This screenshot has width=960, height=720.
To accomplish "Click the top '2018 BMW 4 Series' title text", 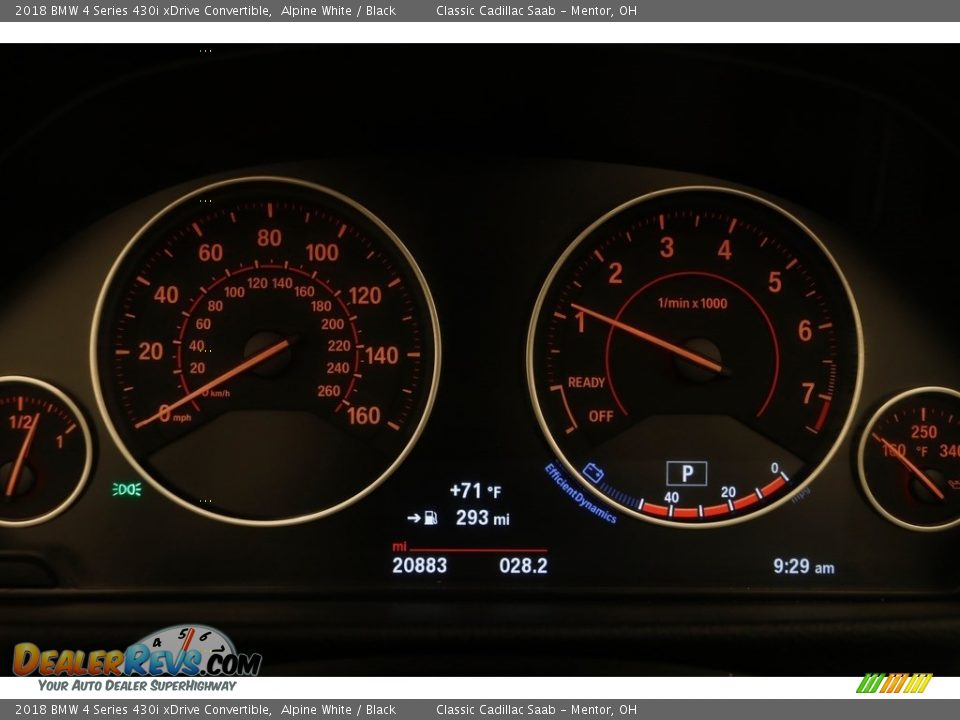I will (143, 11).
